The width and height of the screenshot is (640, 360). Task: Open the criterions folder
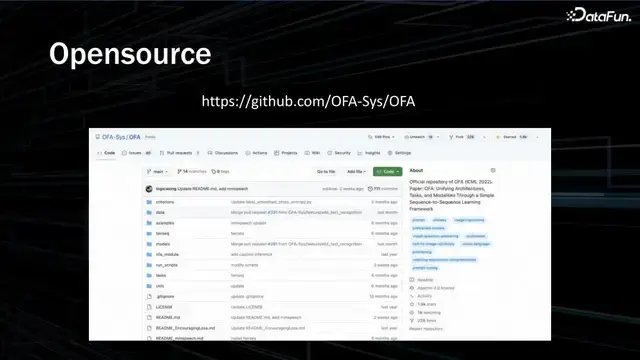tap(165, 202)
